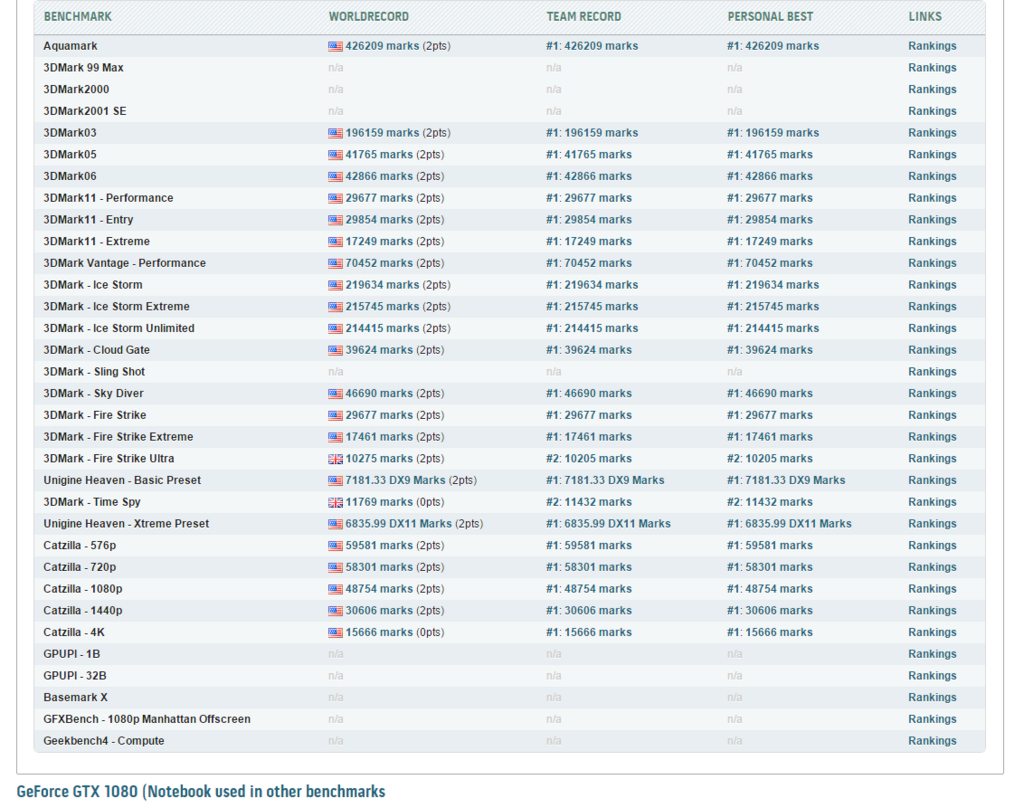Open the Fire Strike Ultra team record #2: 10205 marks

588,459
